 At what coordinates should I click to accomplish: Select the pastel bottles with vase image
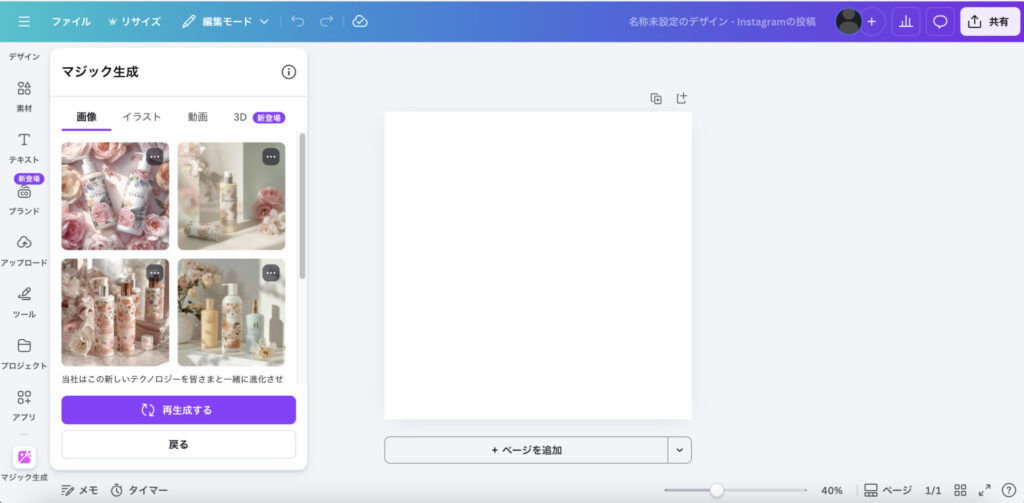[231, 312]
